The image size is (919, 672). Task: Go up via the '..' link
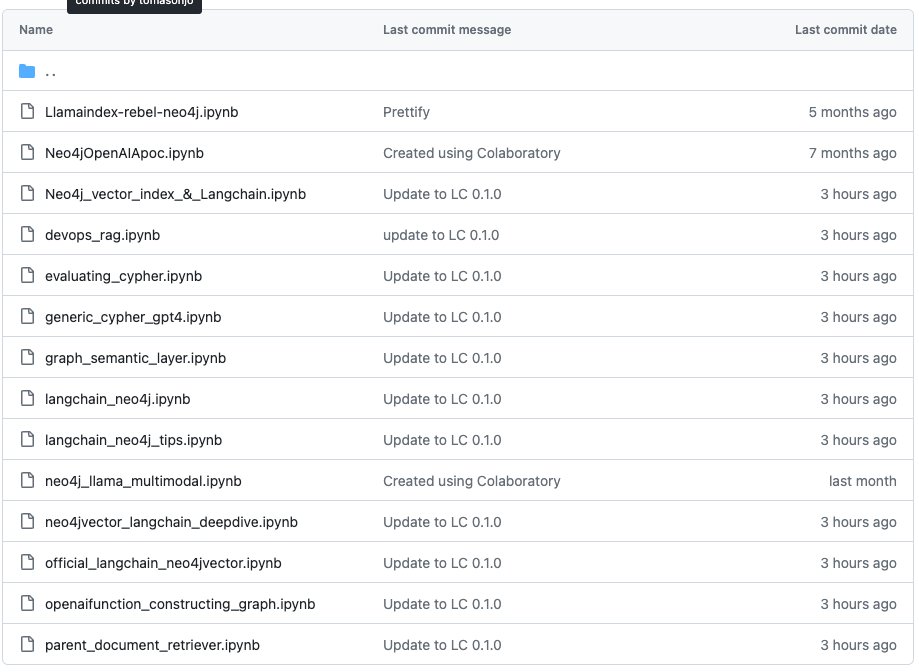(x=50, y=73)
